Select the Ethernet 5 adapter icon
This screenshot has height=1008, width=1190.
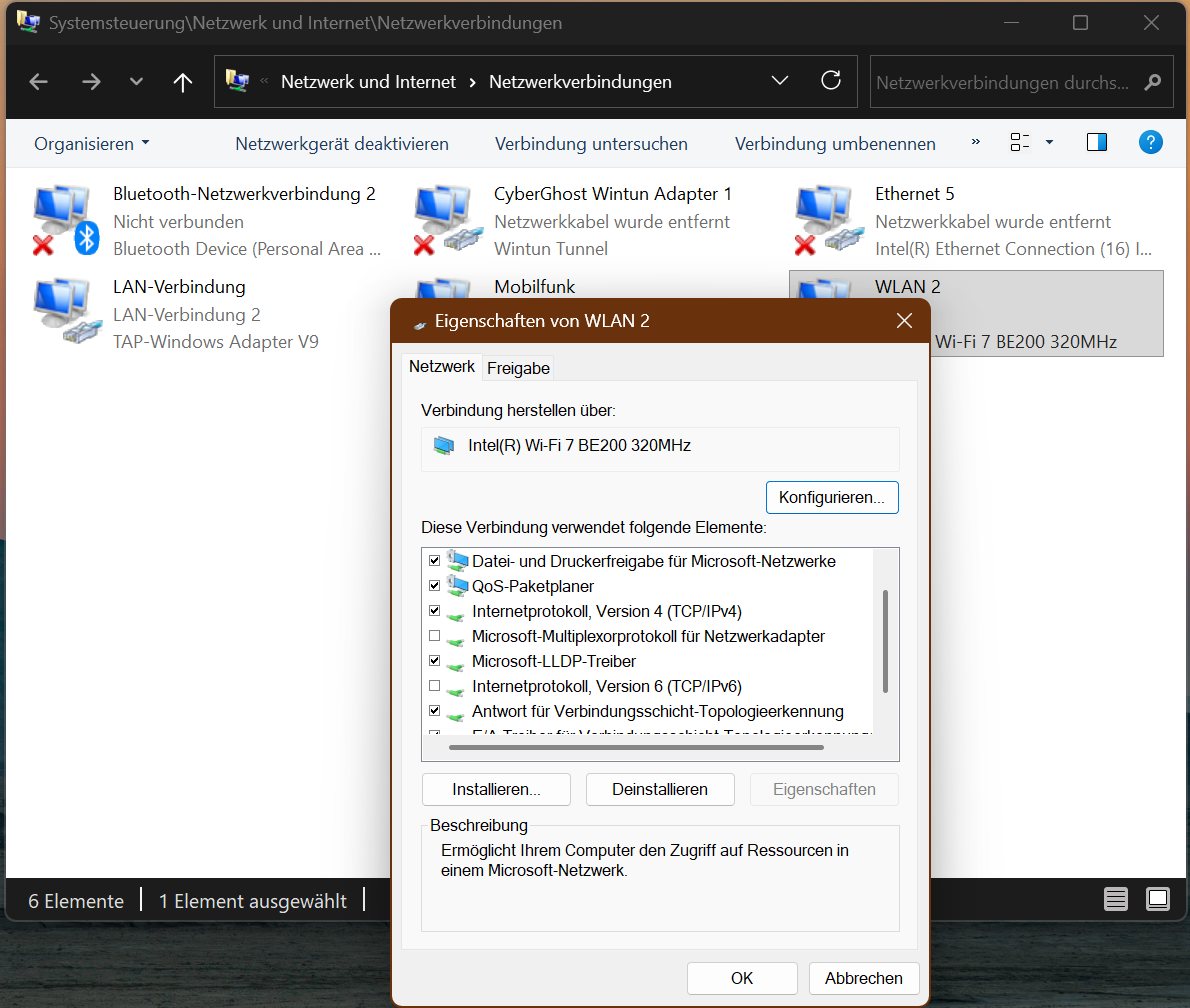(x=829, y=219)
